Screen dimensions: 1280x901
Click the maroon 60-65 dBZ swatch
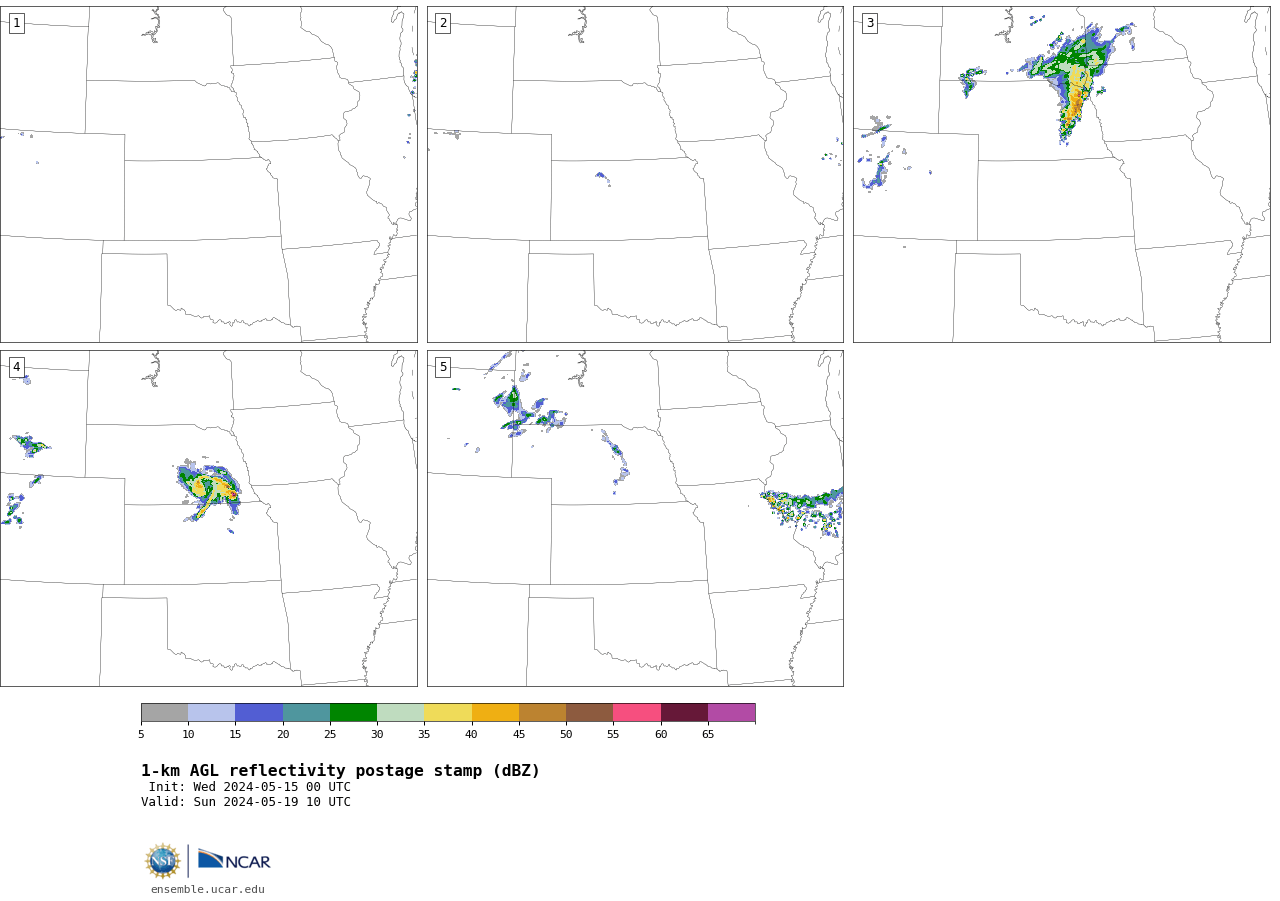pos(684,712)
